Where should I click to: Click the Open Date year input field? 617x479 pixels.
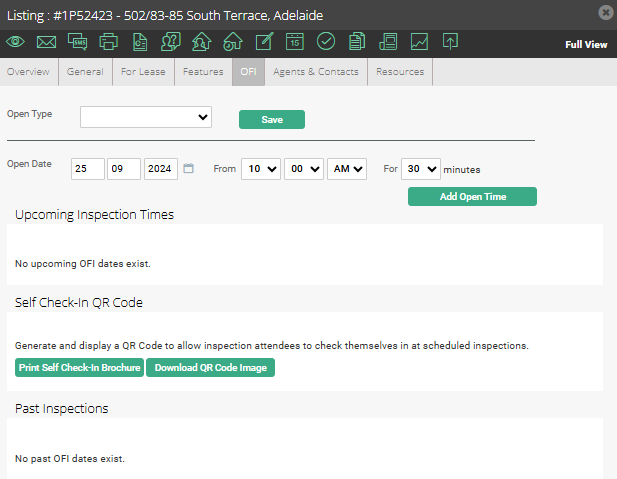pyautogui.click(x=160, y=169)
